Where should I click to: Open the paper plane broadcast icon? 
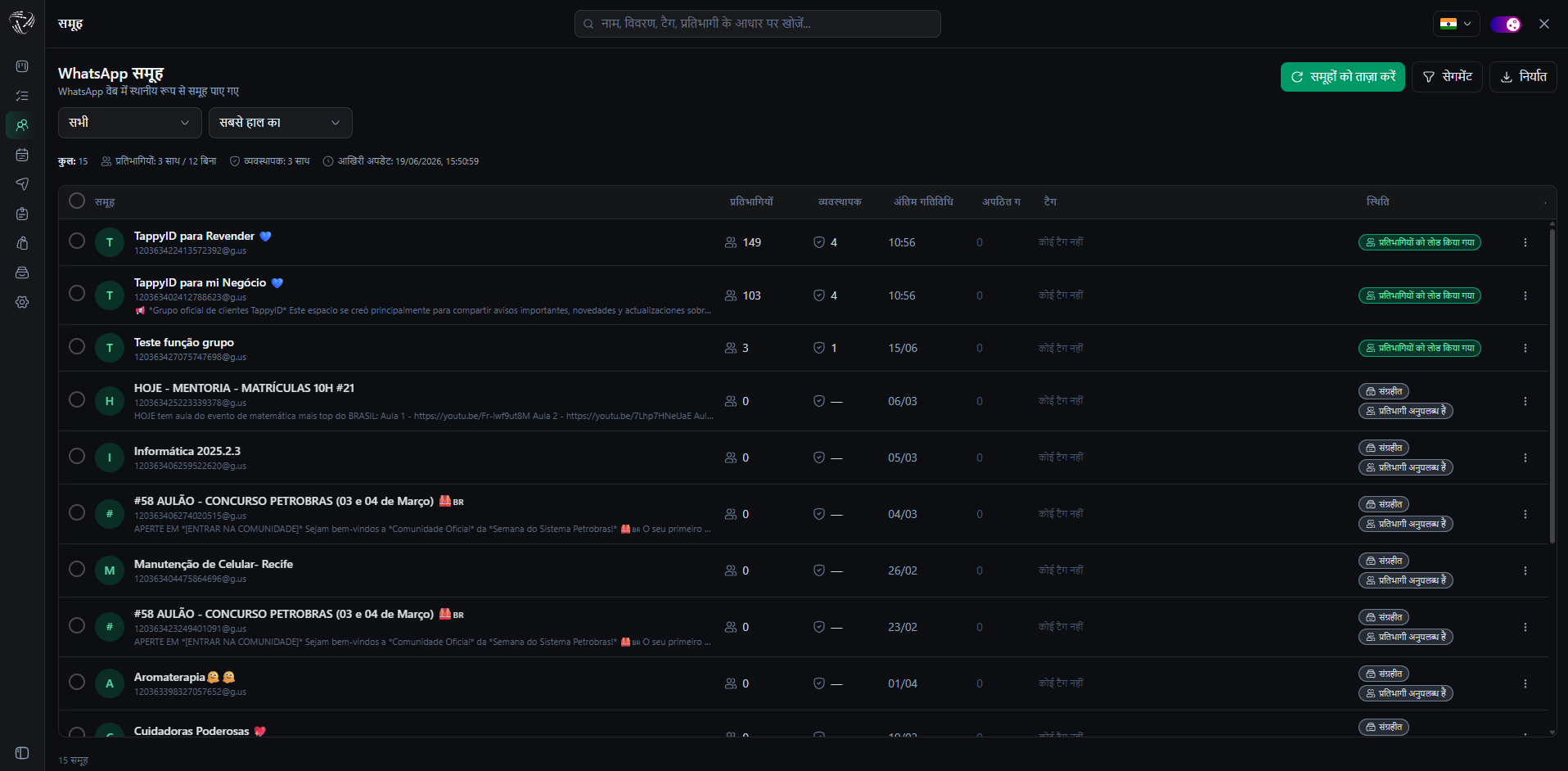pyautogui.click(x=22, y=184)
